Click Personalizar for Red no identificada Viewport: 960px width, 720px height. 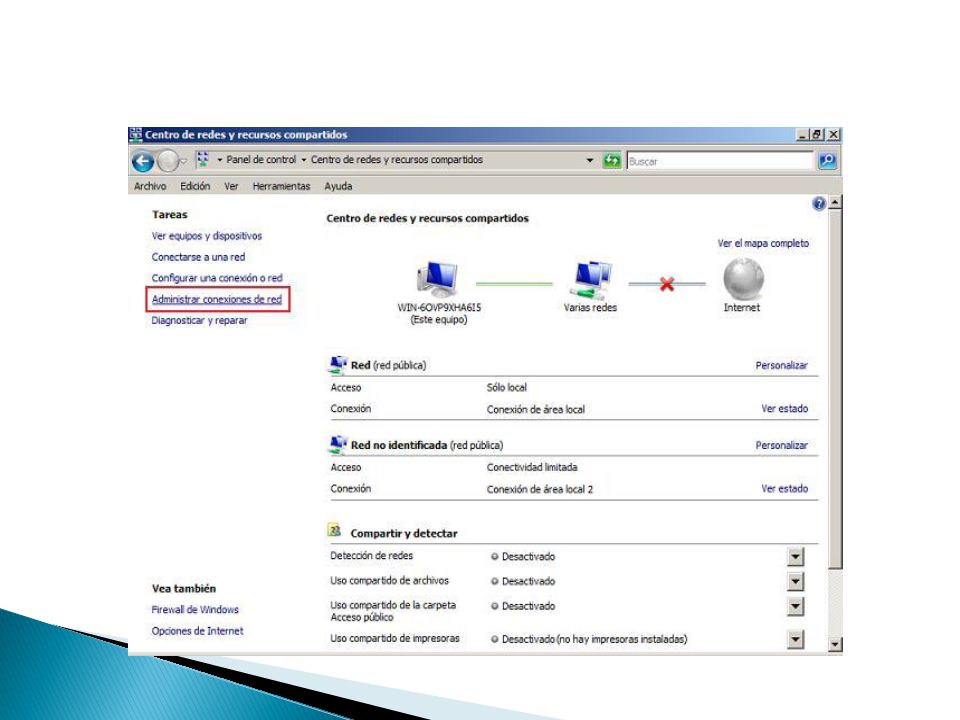pyautogui.click(x=781, y=445)
